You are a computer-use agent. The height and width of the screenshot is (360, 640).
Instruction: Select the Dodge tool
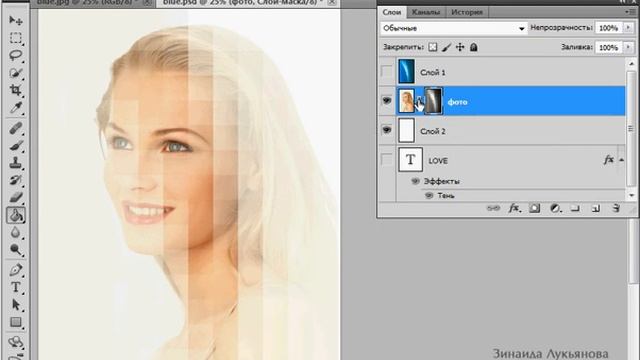tap(16, 250)
